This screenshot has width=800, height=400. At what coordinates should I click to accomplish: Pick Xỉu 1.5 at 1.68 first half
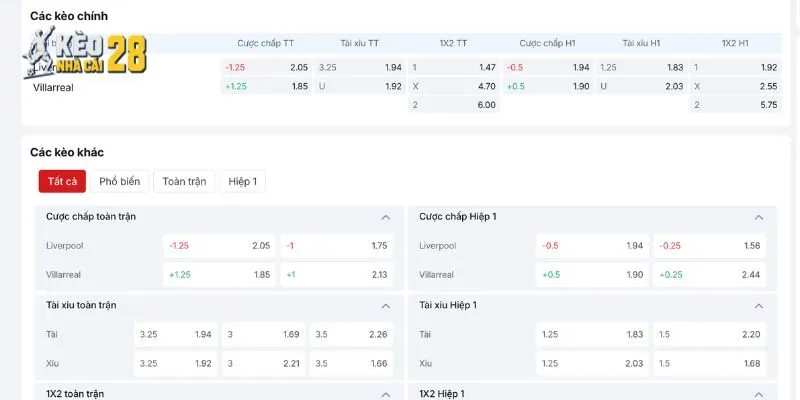[x=710, y=363]
